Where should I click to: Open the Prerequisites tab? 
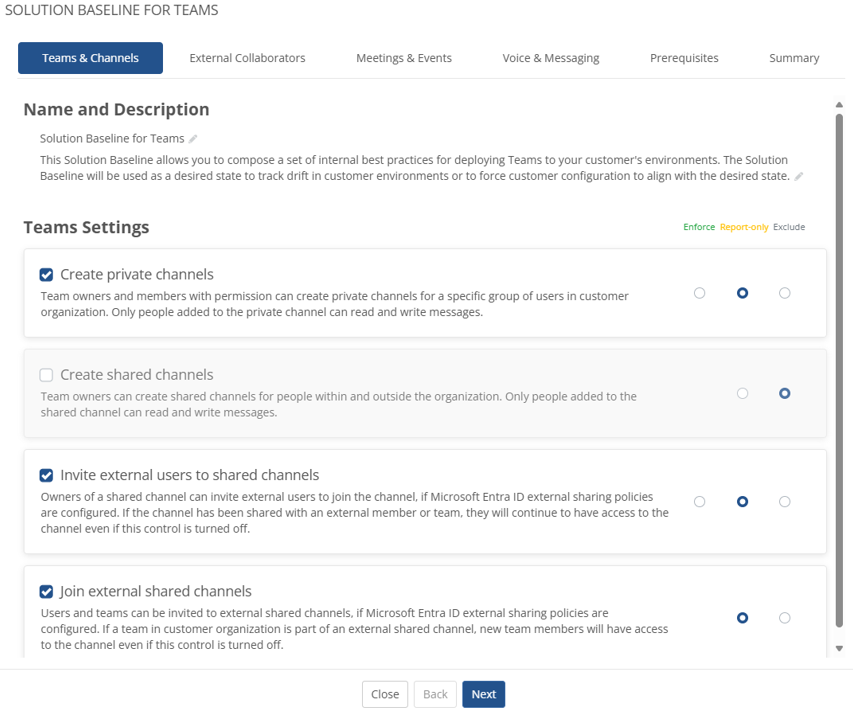(x=684, y=58)
